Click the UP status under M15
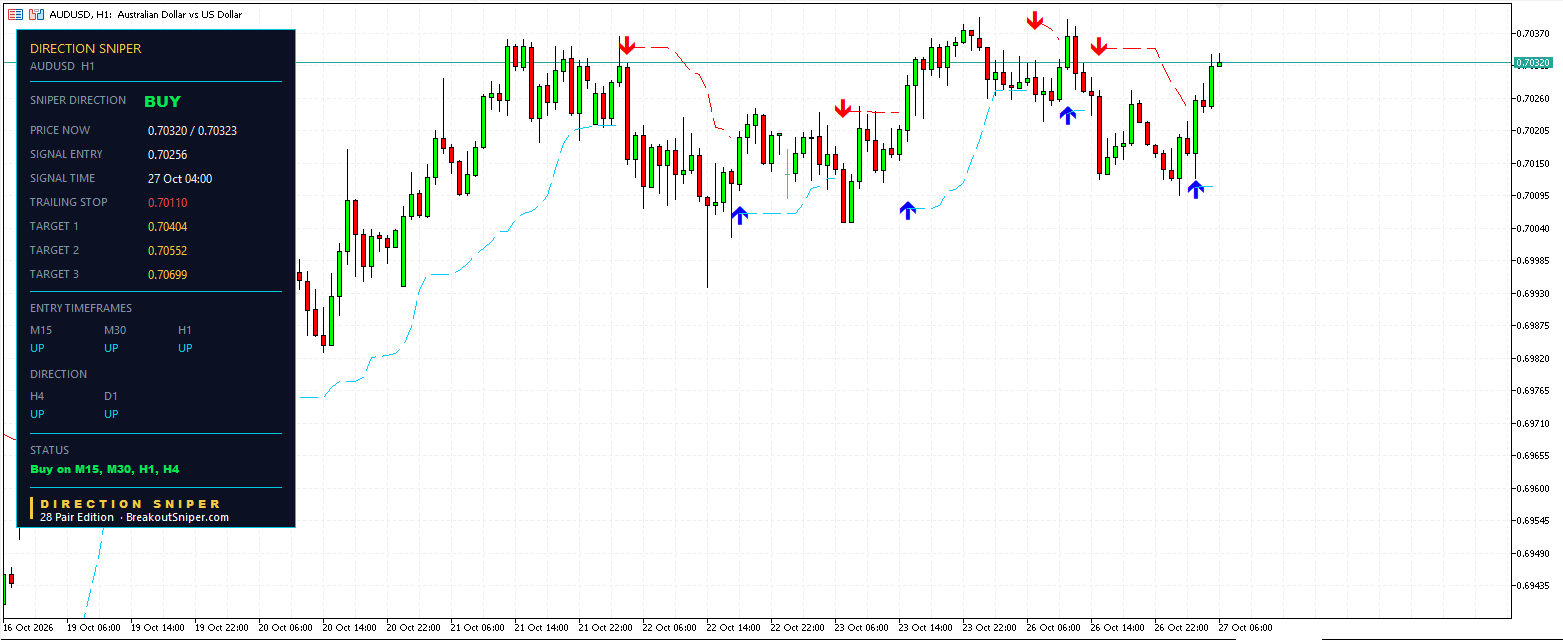Viewport: 1563px width, 640px height. tap(38, 348)
